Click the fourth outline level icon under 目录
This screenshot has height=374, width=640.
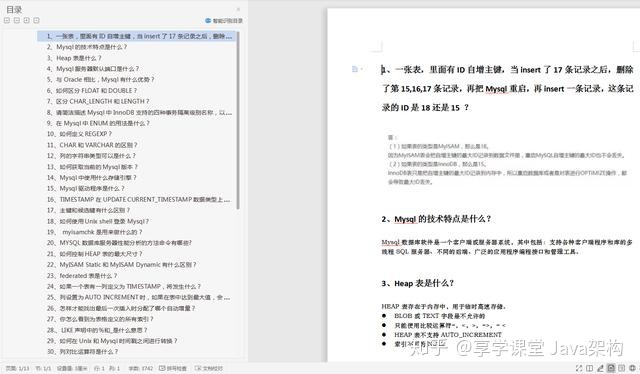tap(36, 20)
